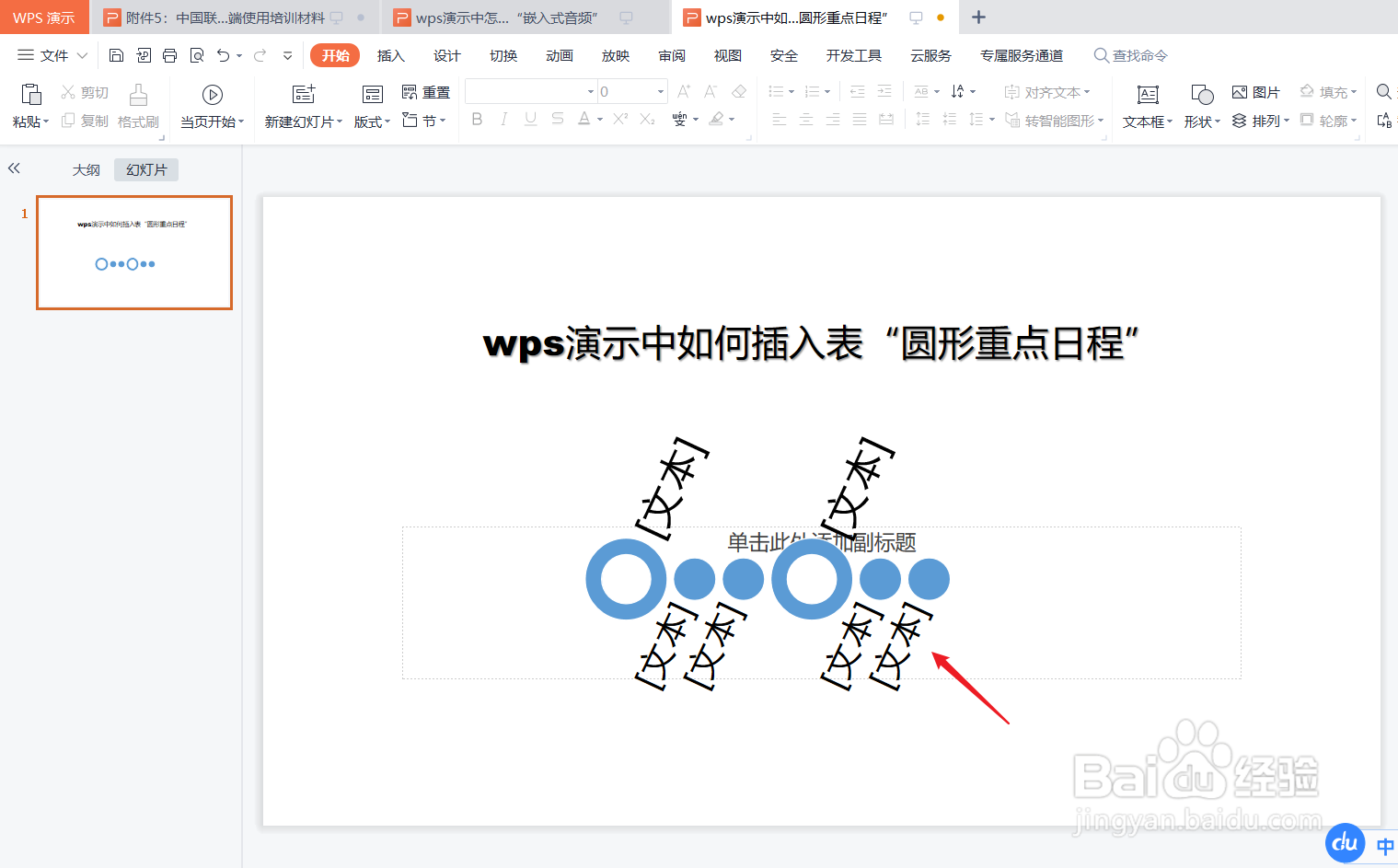Toggle Italic formatting

pos(503,119)
